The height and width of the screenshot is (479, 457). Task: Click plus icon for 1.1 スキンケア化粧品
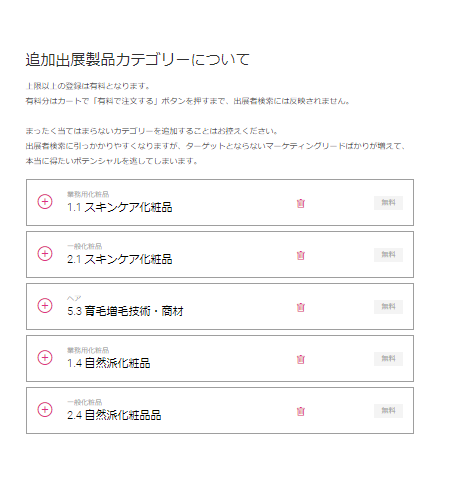45,202
